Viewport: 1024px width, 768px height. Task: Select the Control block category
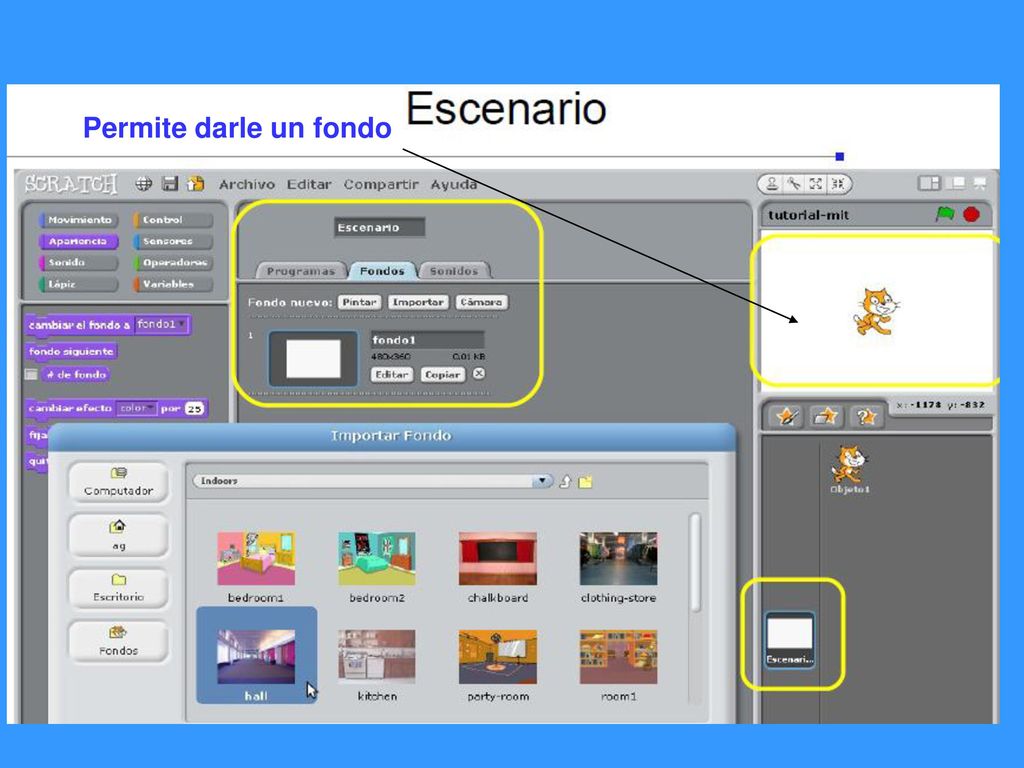pos(173,219)
